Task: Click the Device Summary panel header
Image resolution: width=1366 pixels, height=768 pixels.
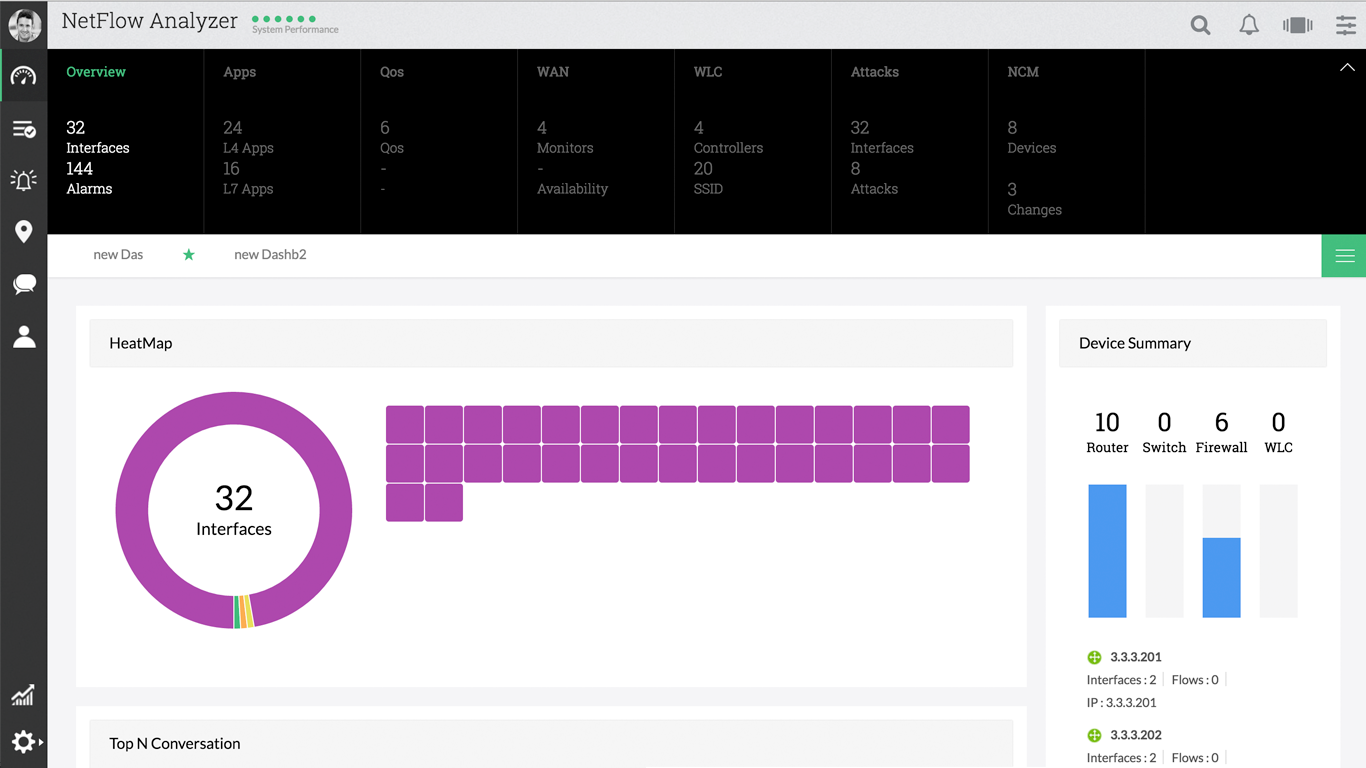Action: coord(1192,343)
